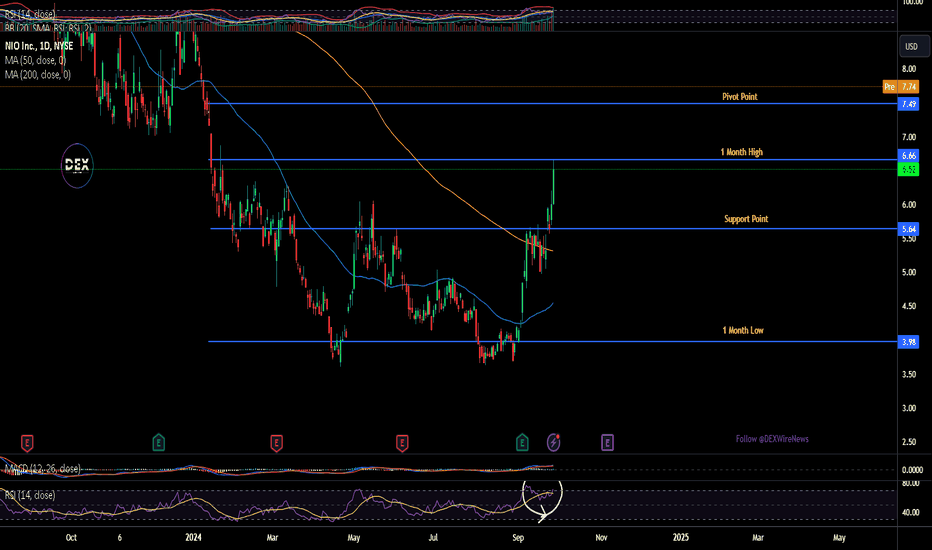Select the MA (50, close, 0) indicator legend
The width and height of the screenshot is (932, 550).
pyautogui.click(x=35, y=60)
